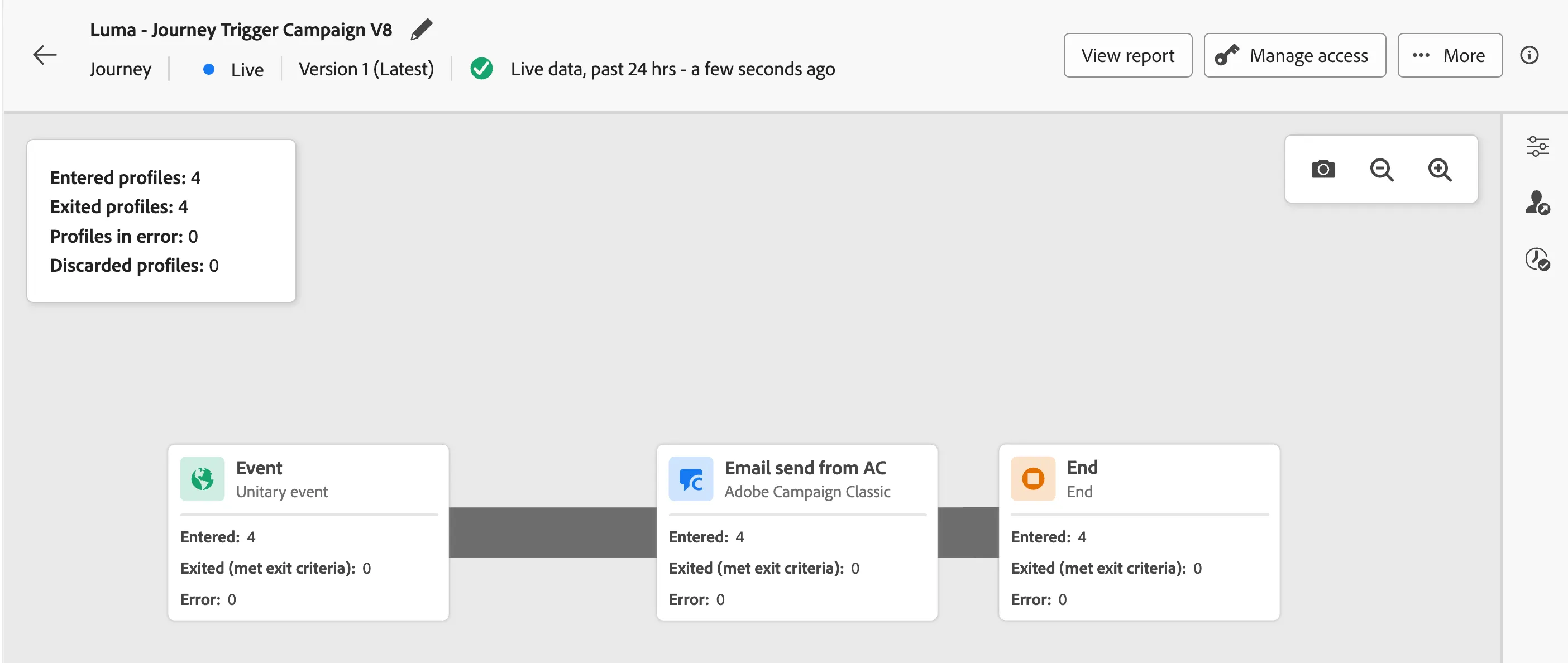Click the connector between Event and Email nodes
The height and width of the screenshot is (663, 1568).
[553, 532]
